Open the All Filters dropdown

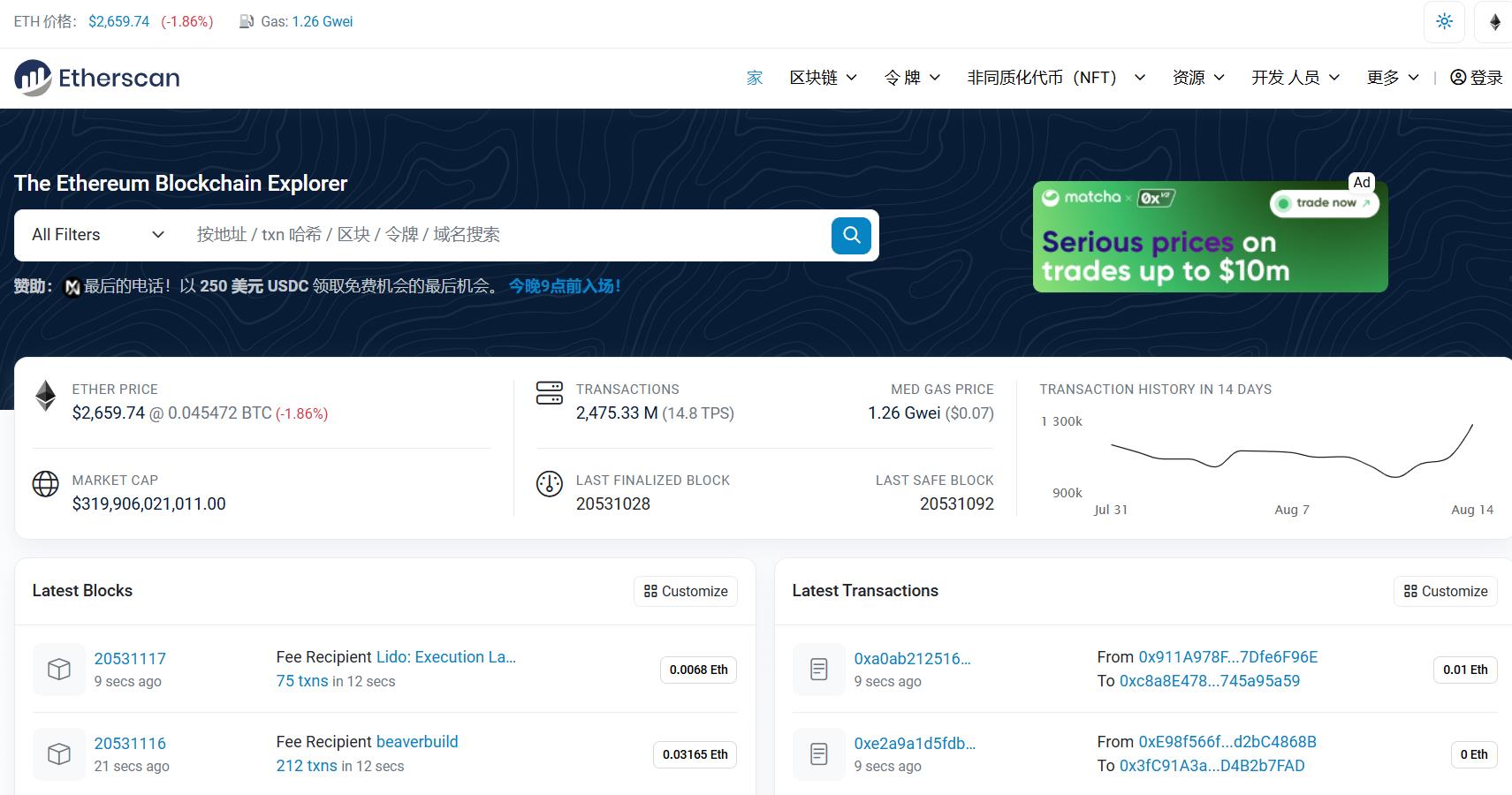(98, 235)
